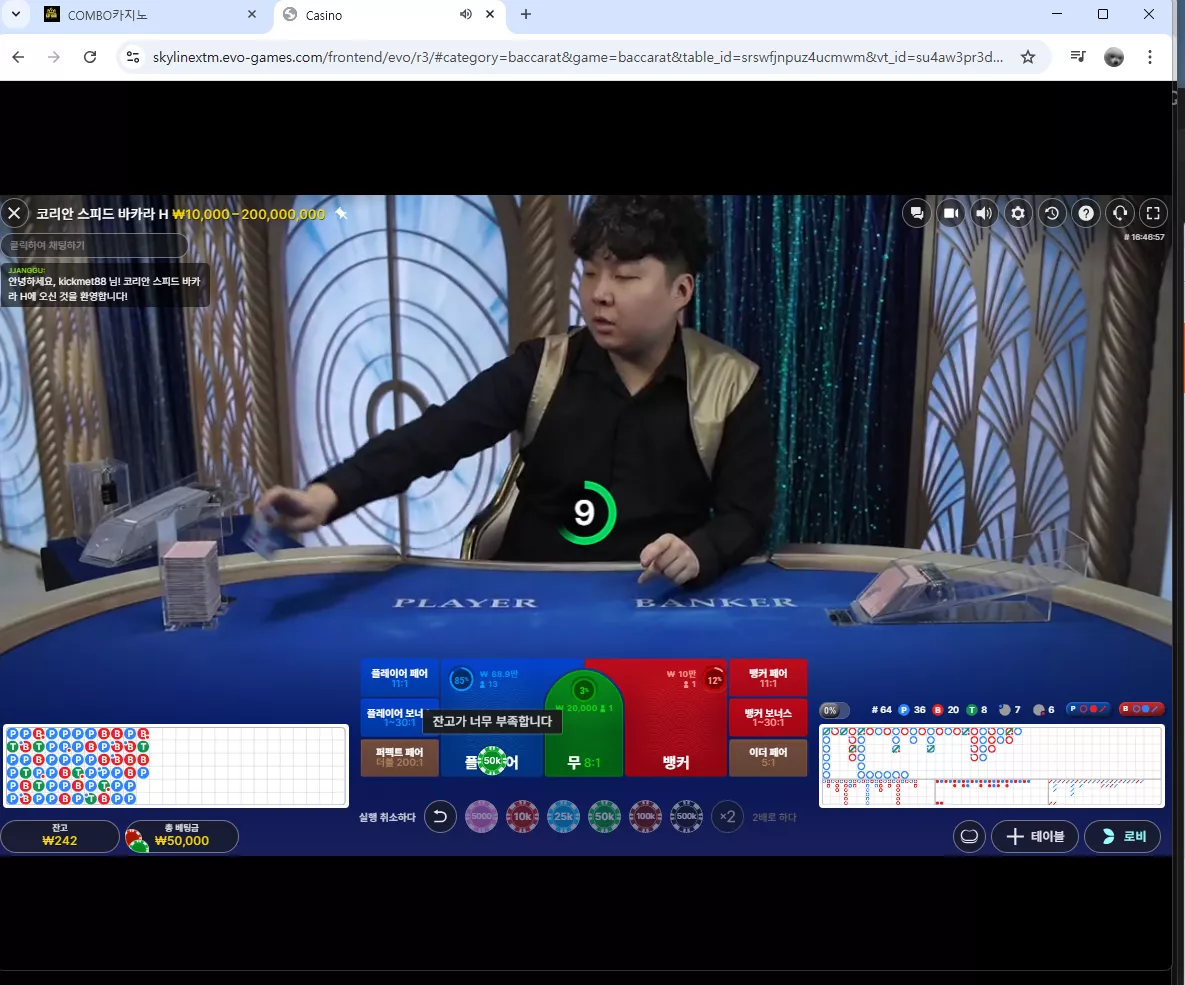The width and height of the screenshot is (1185, 985).
Task: Switch to the Casino browser tab
Action: click(x=390, y=15)
